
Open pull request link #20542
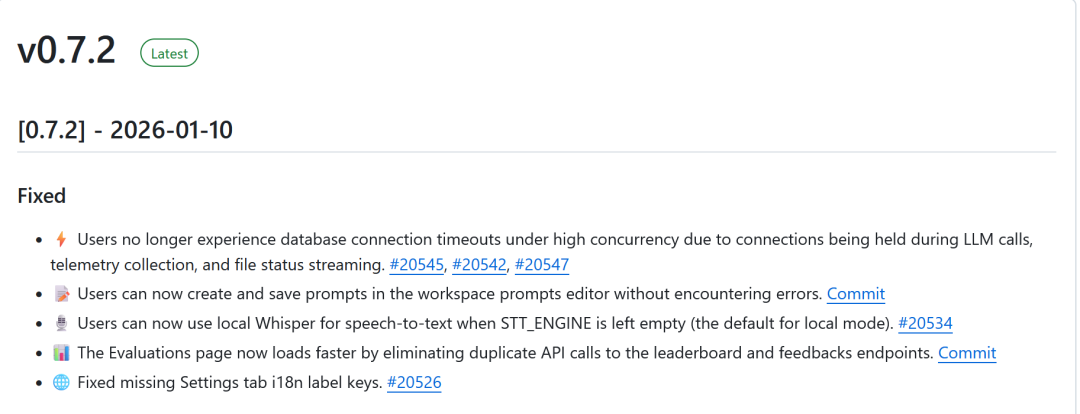(479, 265)
